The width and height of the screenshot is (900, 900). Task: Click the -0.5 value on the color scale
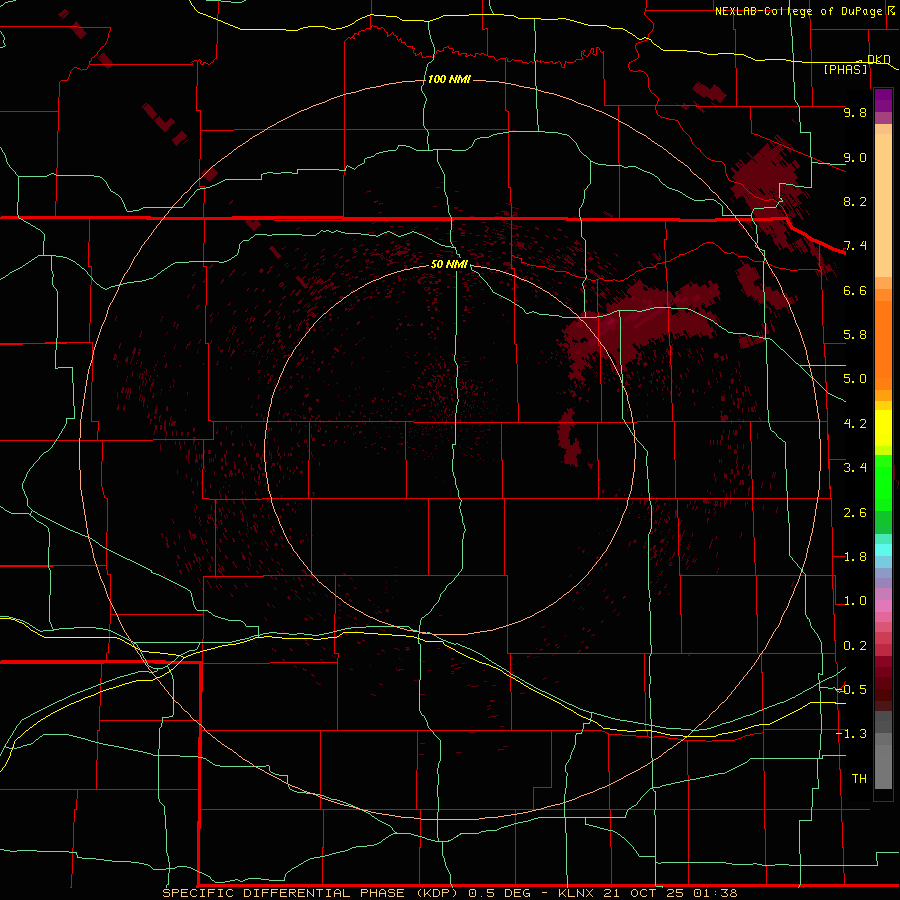(x=852, y=690)
